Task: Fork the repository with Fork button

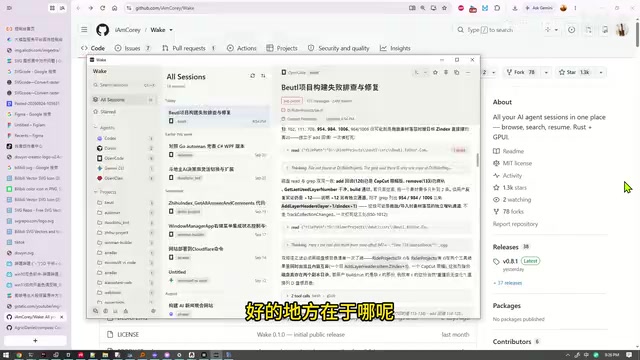Action: 521,72
